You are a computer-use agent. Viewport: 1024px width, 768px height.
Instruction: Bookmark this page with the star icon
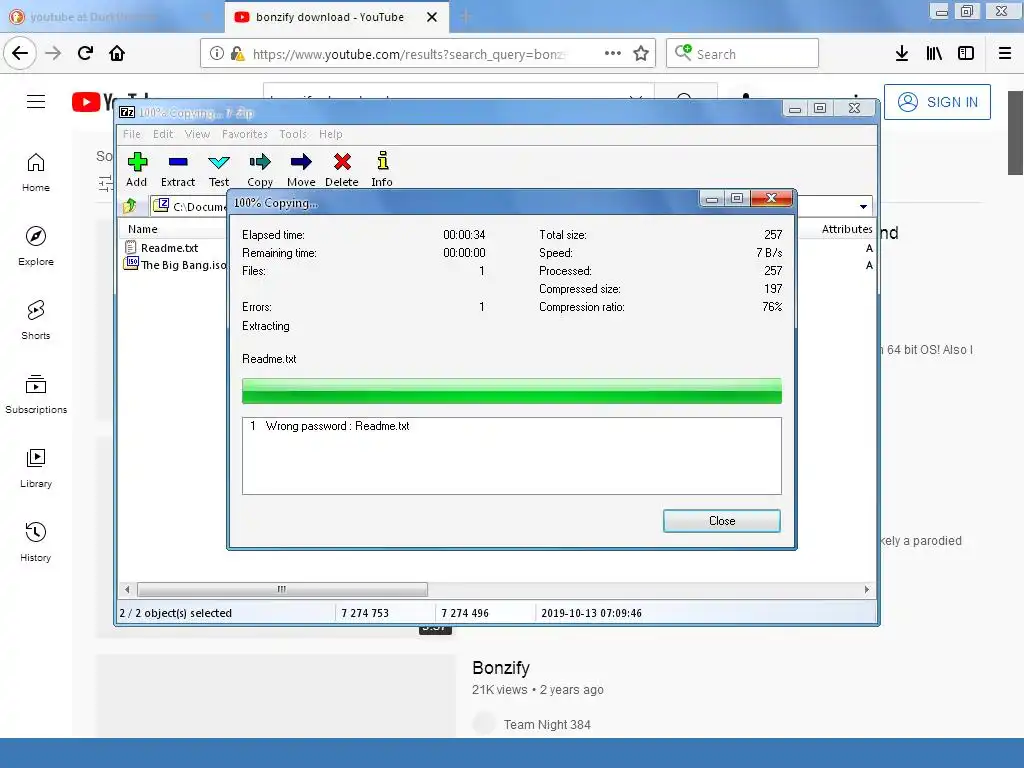click(641, 54)
